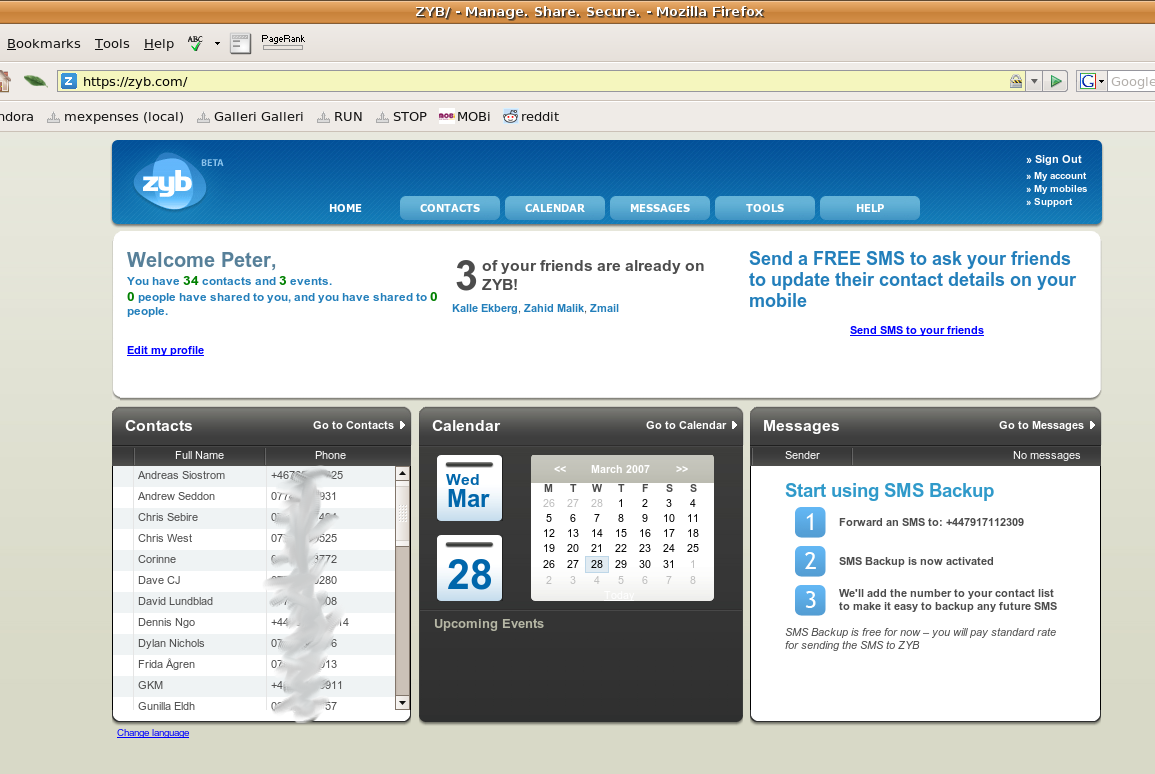
Task: Open Zmail friend link
Action: [604, 308]
